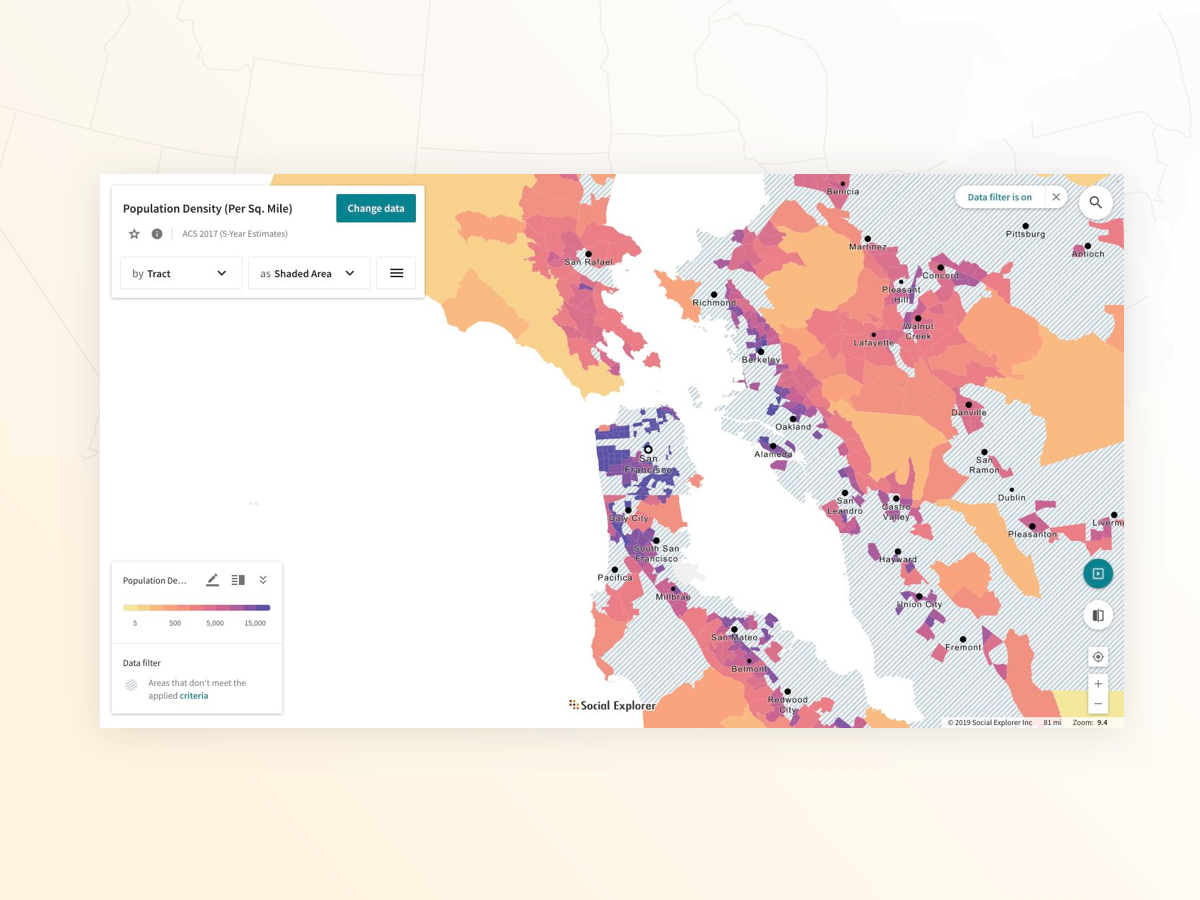
Task: Open the layer options hamburger menu
Action: (396, 273)
